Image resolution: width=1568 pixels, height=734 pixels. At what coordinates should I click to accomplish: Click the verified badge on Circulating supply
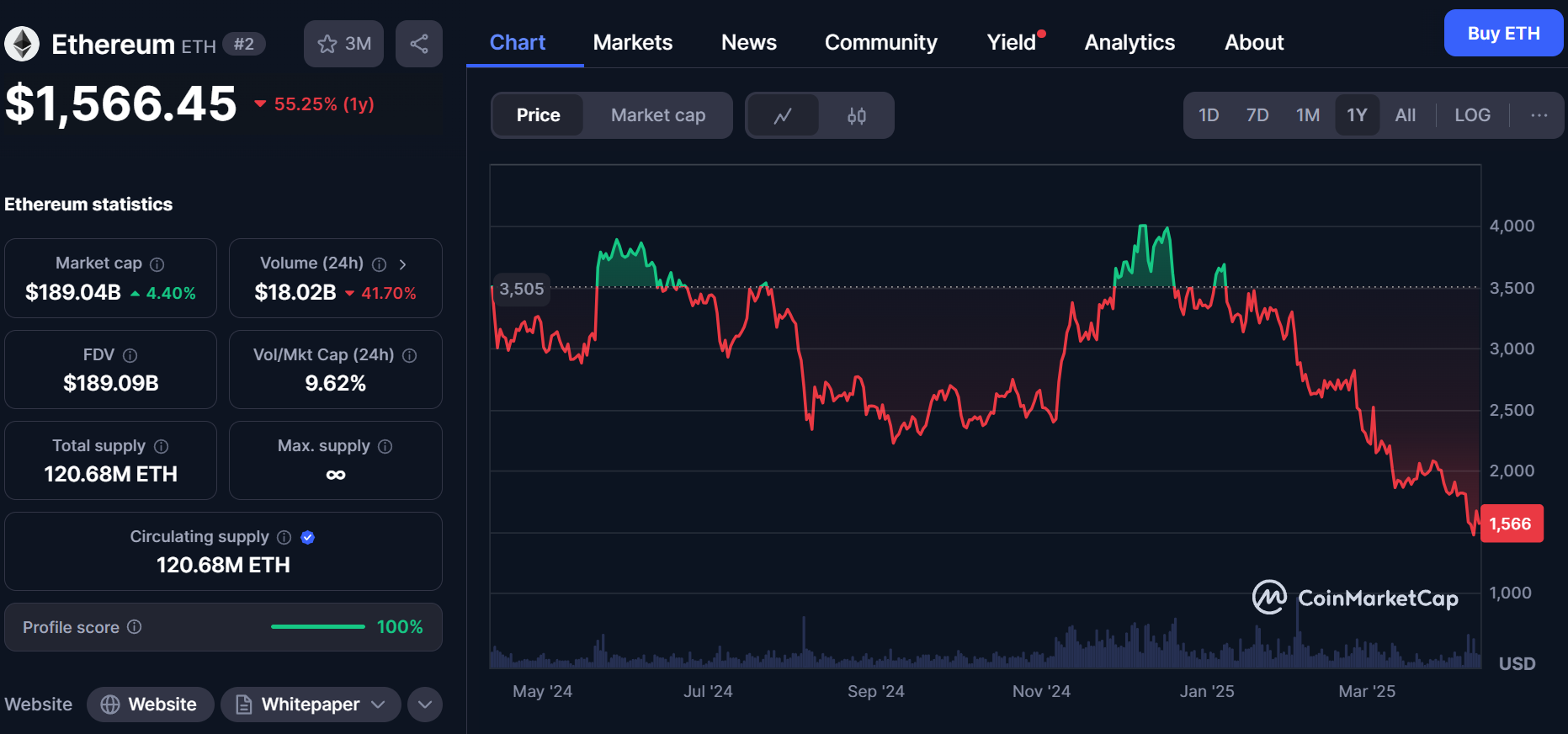[x=308, y=537]
